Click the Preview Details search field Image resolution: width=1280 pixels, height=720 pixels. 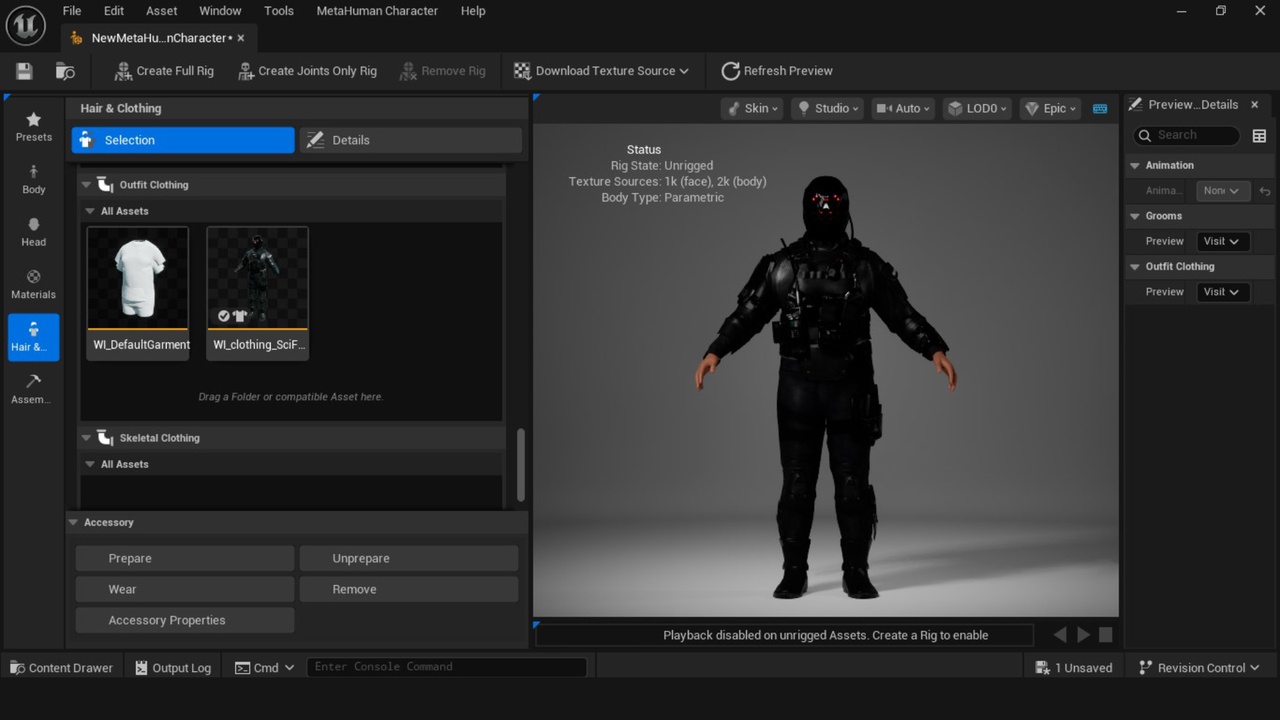coord(1187,135)
